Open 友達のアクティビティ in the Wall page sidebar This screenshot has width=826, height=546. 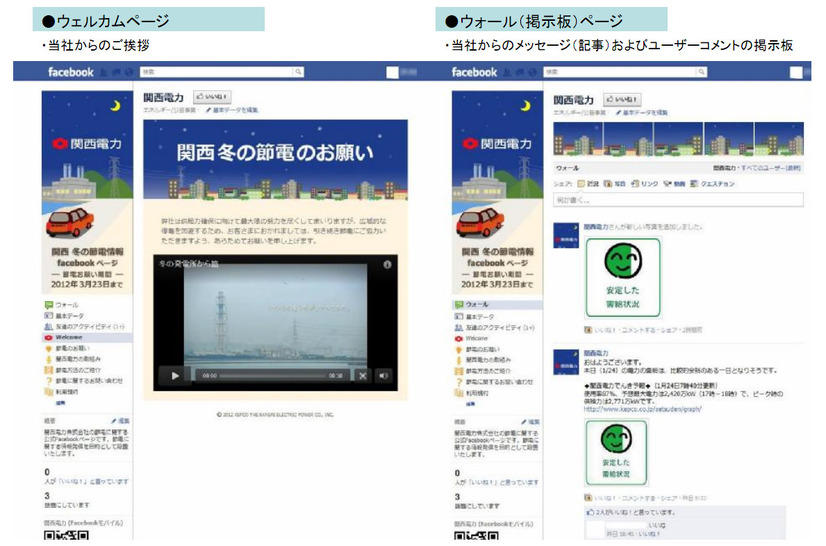[494, 328]
